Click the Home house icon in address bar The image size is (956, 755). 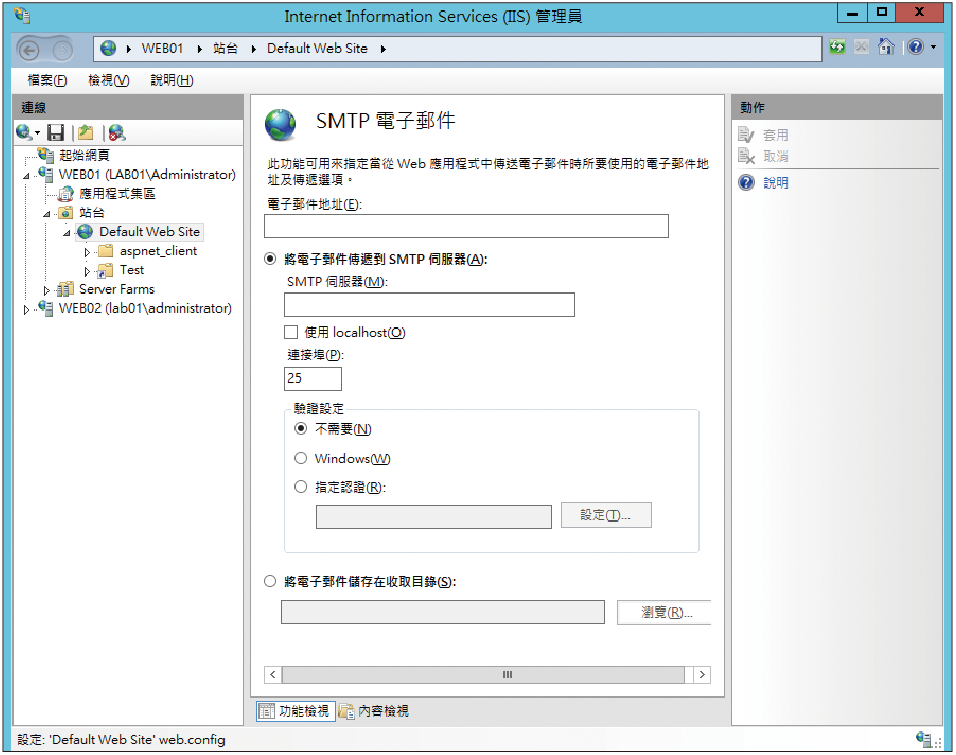[886, 48]
